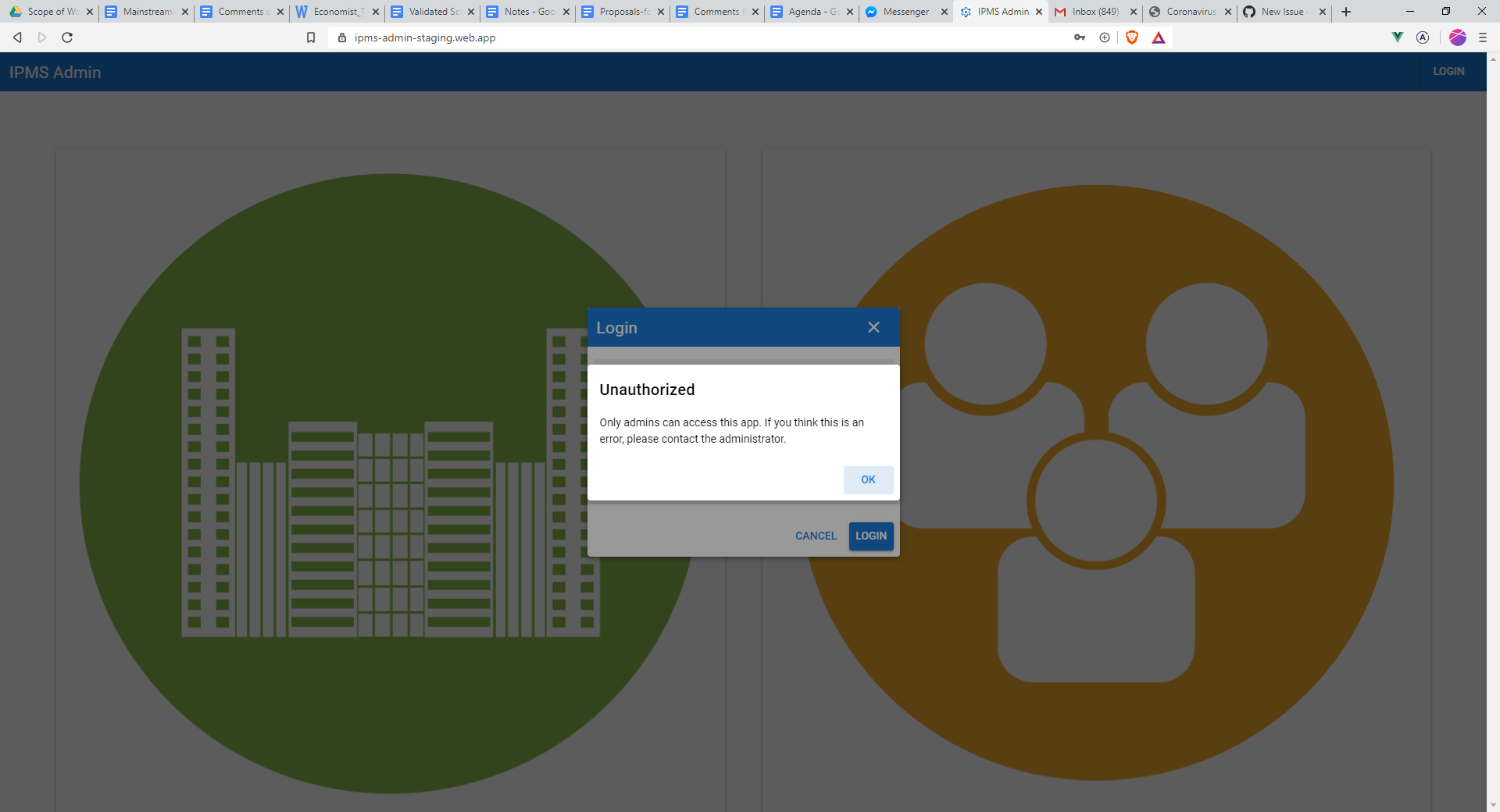Screen dimensions: 1500x812
Task: Close the New Issue tab
Action: pyautogui.click(x=1323, y=12)
